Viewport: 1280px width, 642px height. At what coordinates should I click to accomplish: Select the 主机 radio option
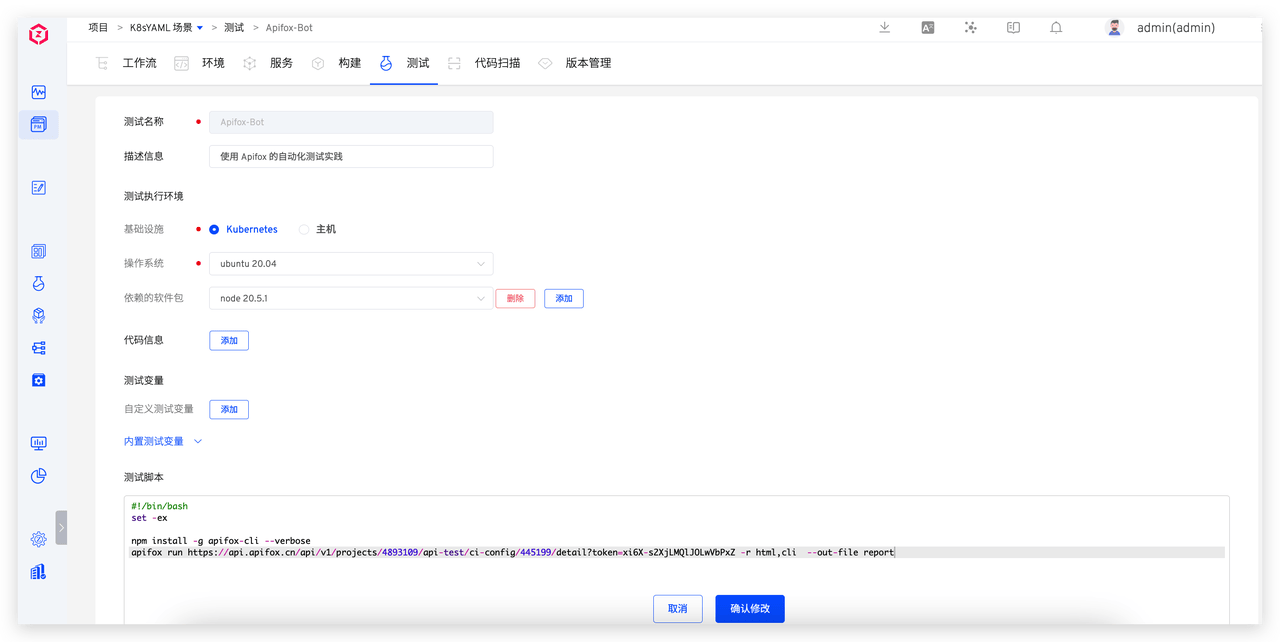tap(305, 230)
